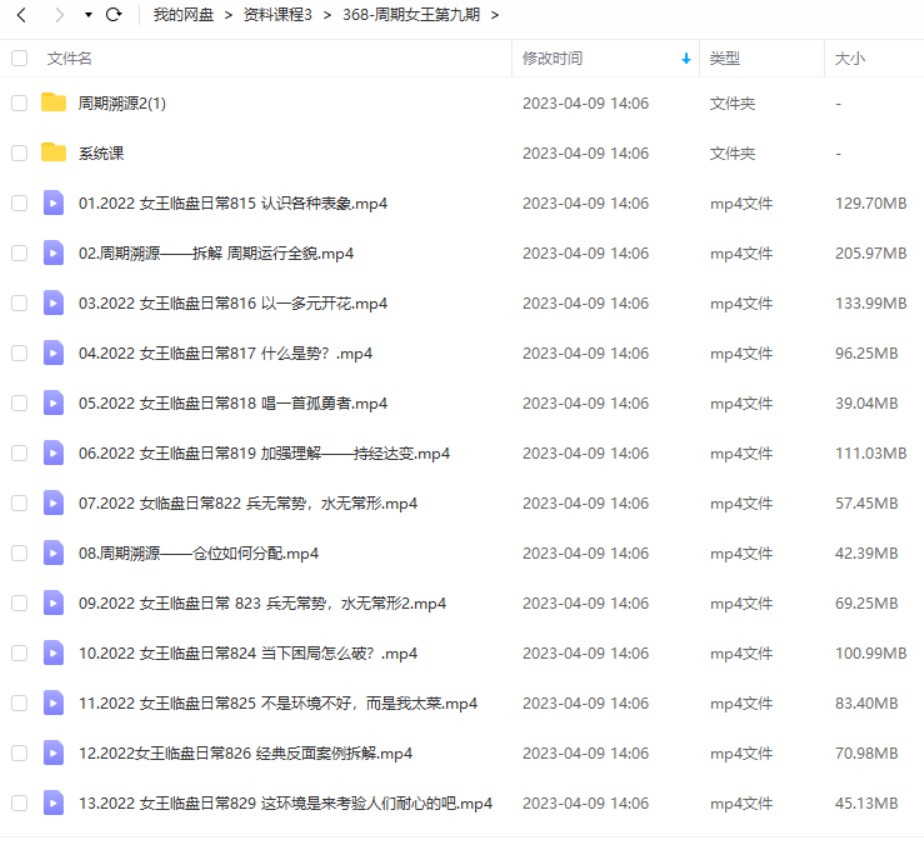Select file name 13.2022 女王临盘日常829 这环境是来考验 file
This screenshot has width=924, height=848.
pos(285,803)
